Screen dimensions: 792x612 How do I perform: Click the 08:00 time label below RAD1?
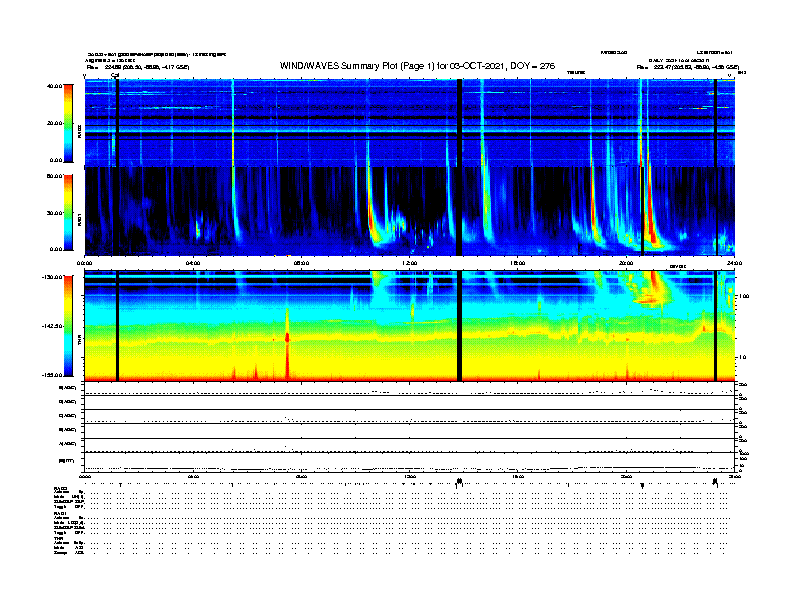tap(301, 263)
